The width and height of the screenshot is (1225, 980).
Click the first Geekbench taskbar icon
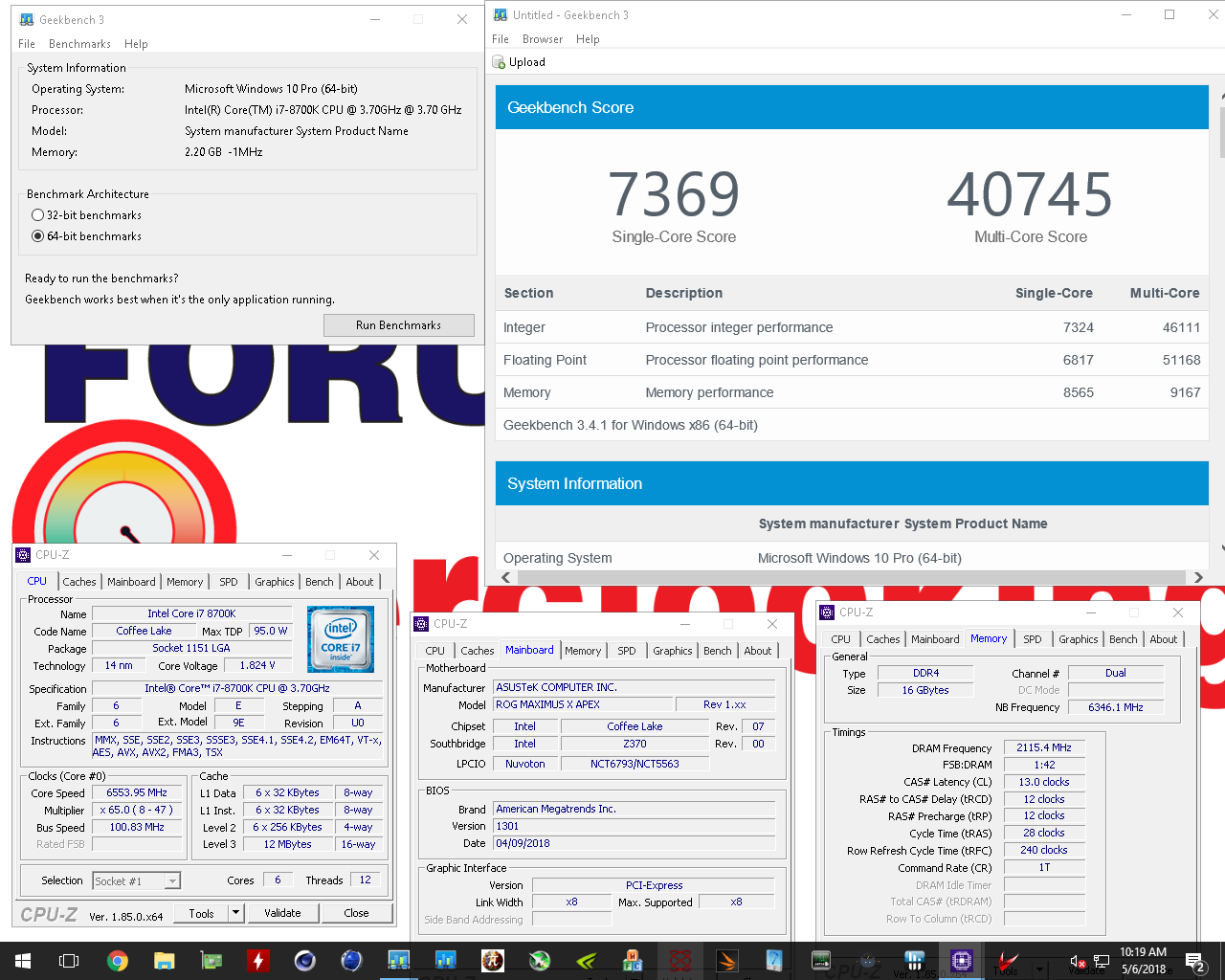(x=399, y=961)
